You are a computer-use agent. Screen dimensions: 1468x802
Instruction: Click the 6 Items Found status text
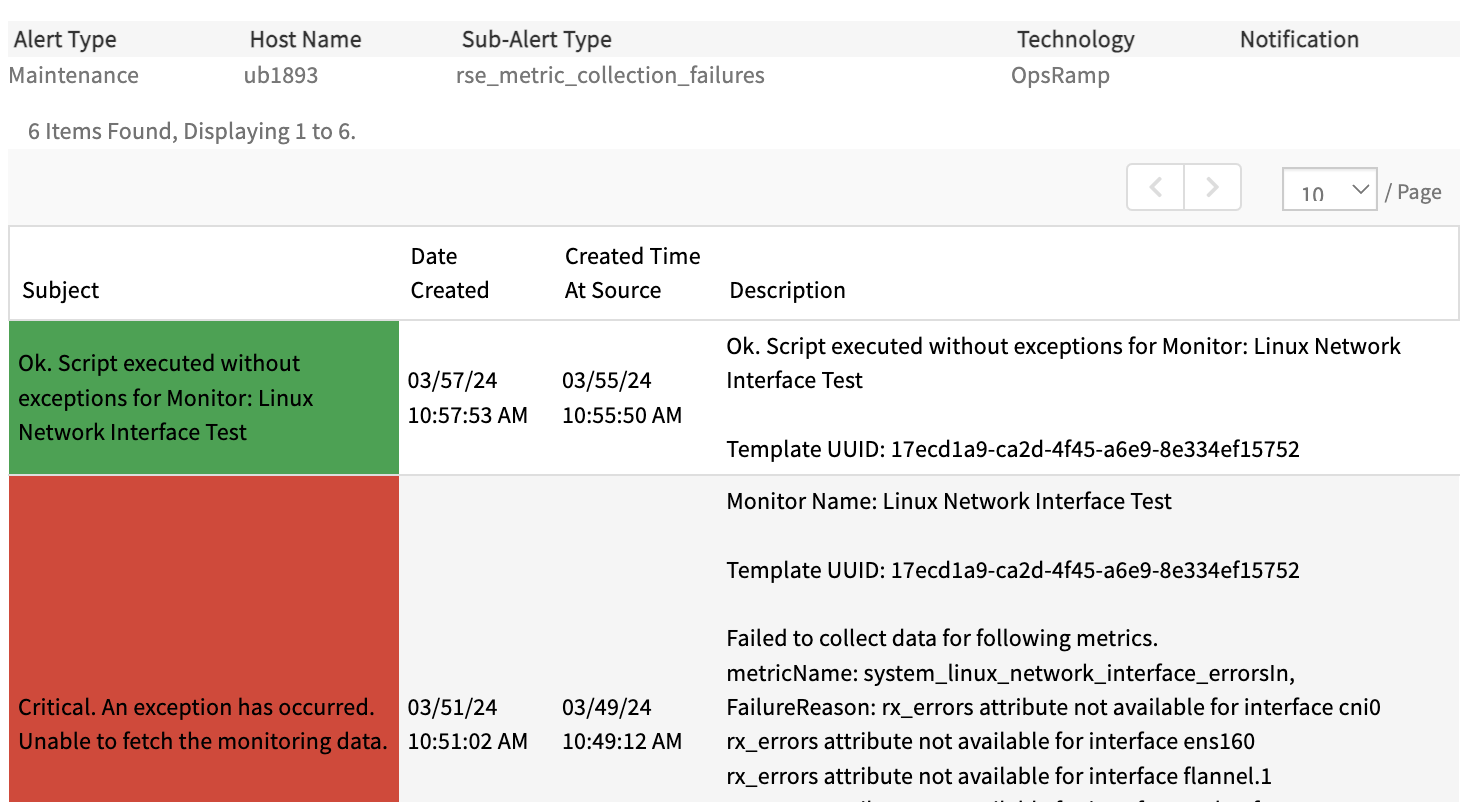tap(189, 131)
